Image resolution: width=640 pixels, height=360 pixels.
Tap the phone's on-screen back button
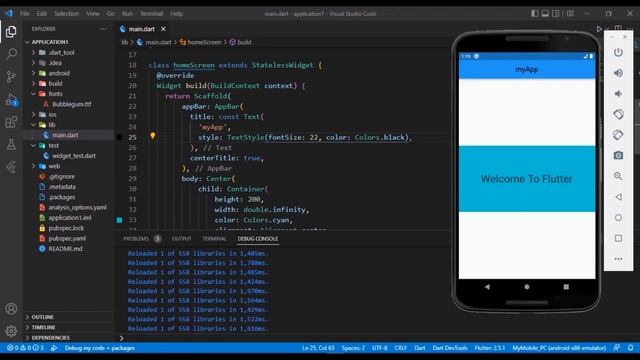[x=487, y=287]
